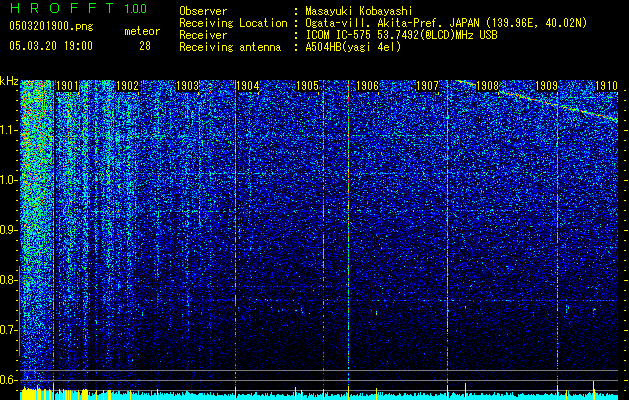Select the file name 0503201900.png
The image size is (629, 400).
pos(51,26)
